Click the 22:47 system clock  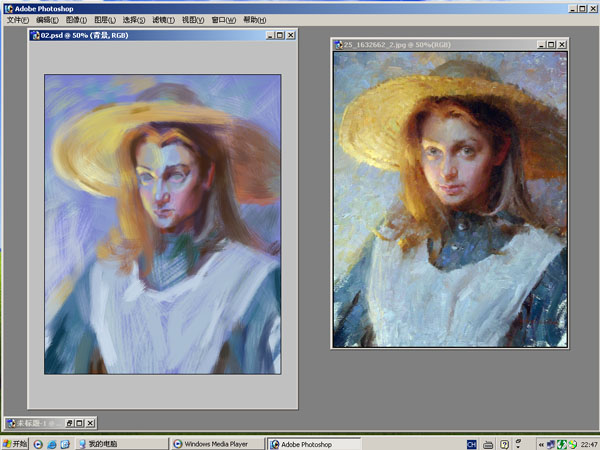[589, 445]
